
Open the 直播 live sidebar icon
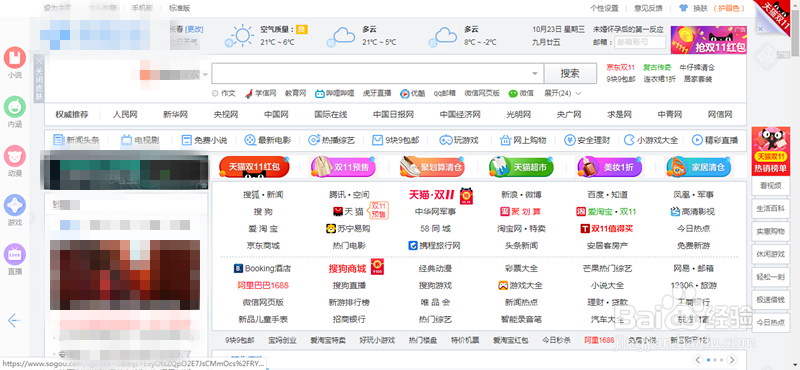[15, 254]
